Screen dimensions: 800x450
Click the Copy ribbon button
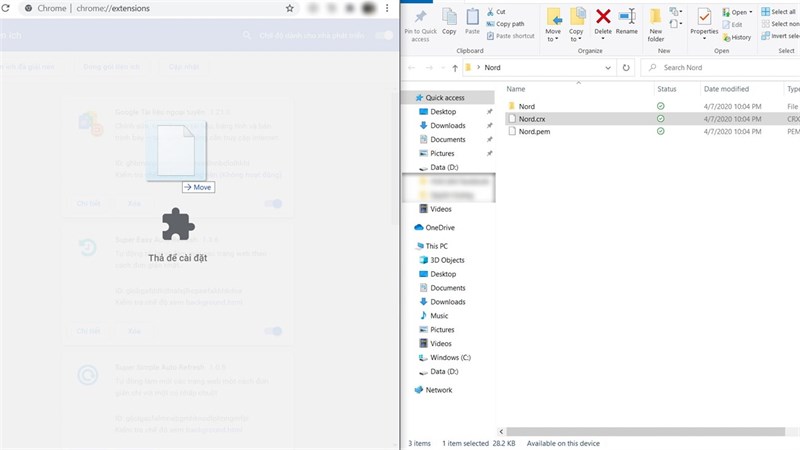click(x=449, y=22)
